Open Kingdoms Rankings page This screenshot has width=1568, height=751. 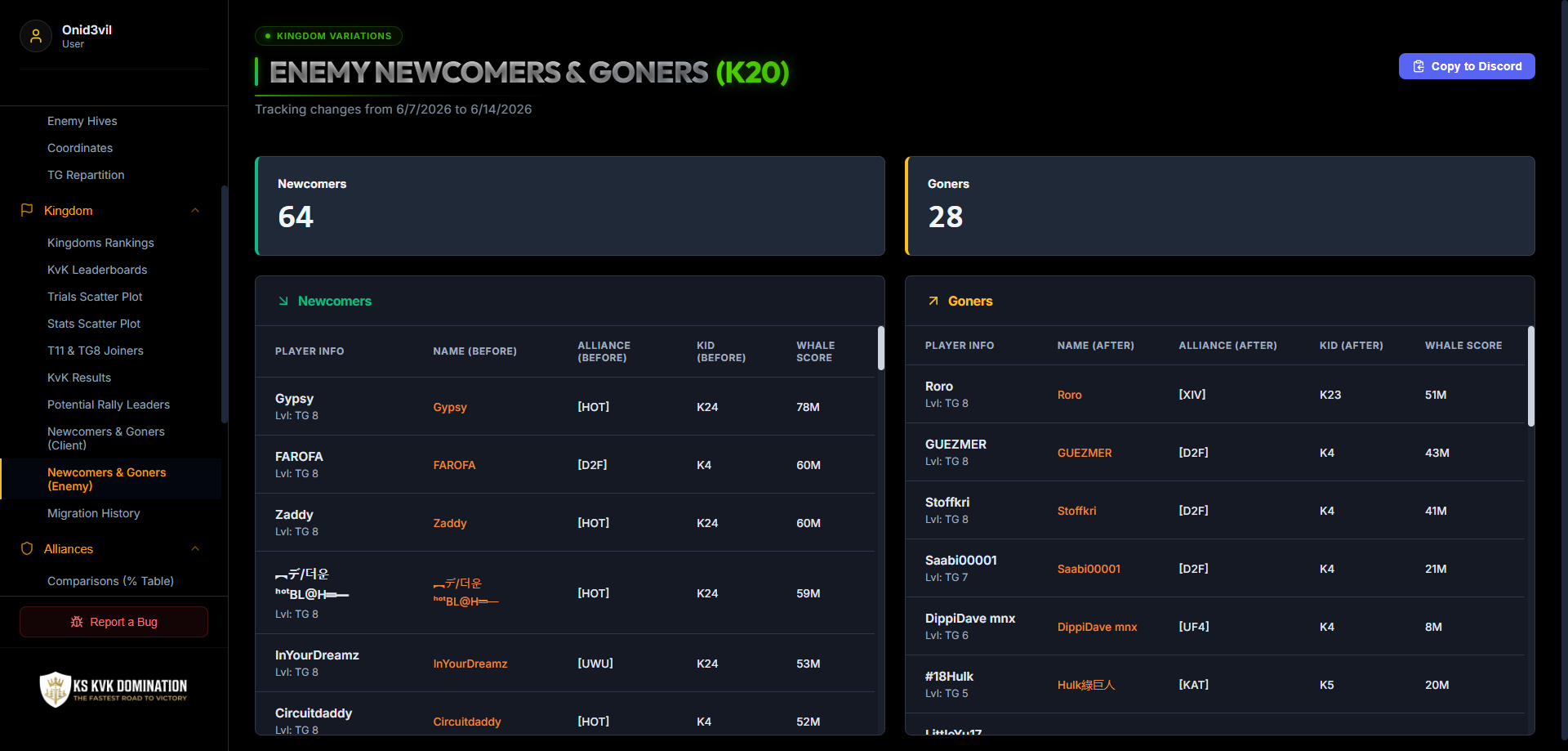pos(100,243)
